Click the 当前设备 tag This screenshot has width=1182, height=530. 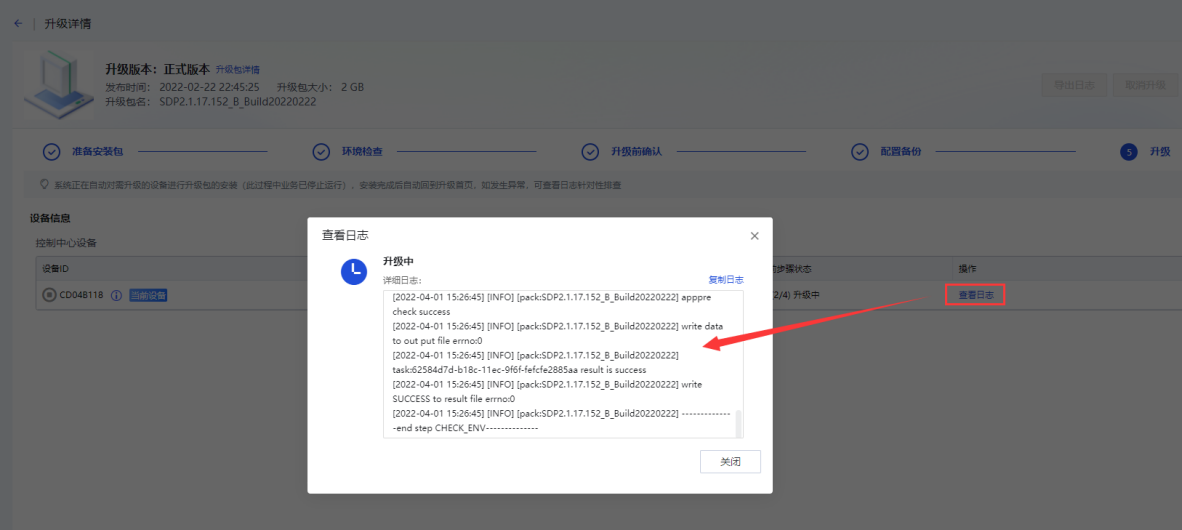[148, 296]
